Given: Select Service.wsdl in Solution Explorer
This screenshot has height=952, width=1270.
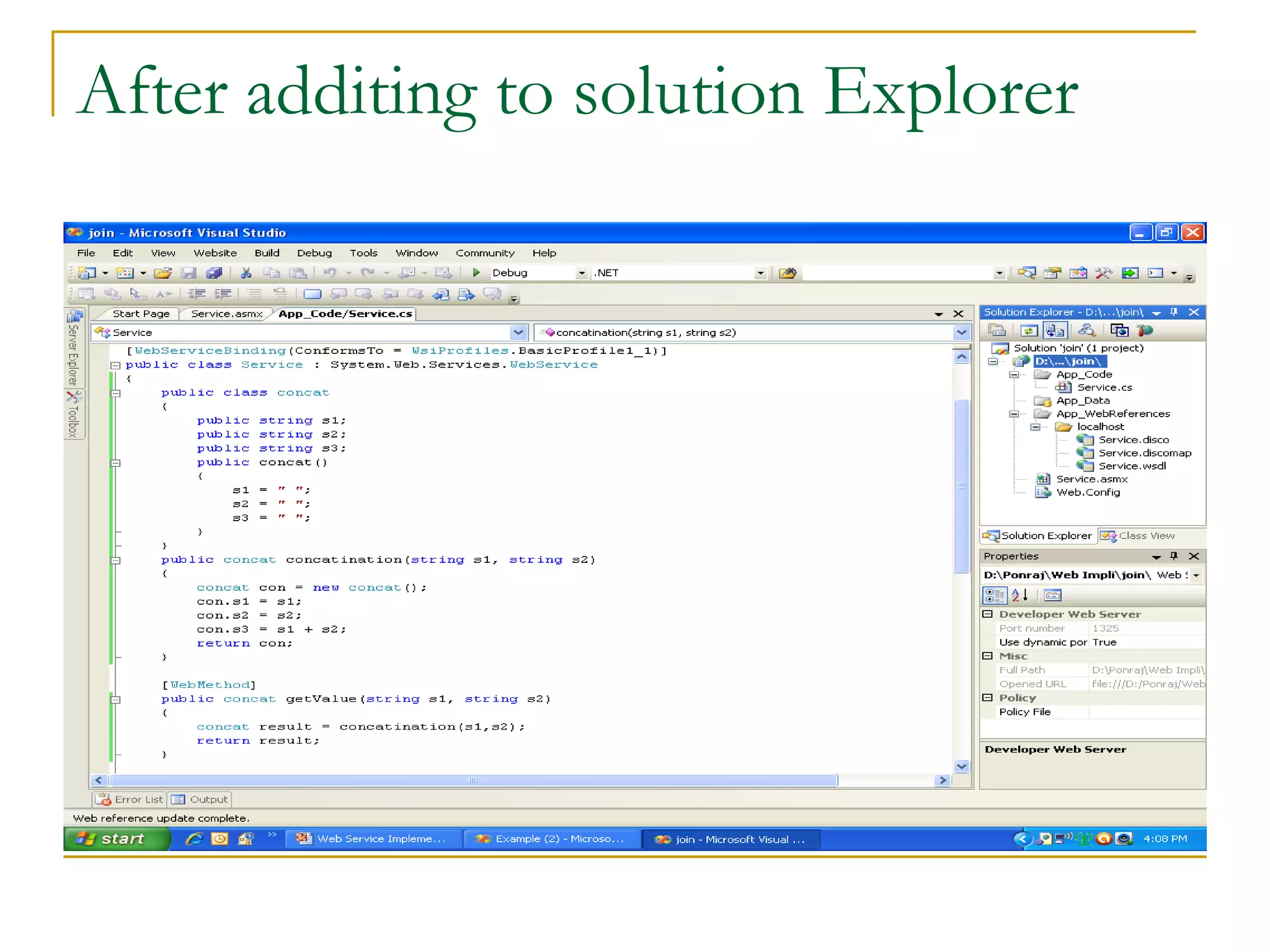Looking at the screenshot, I should 1132,467.
